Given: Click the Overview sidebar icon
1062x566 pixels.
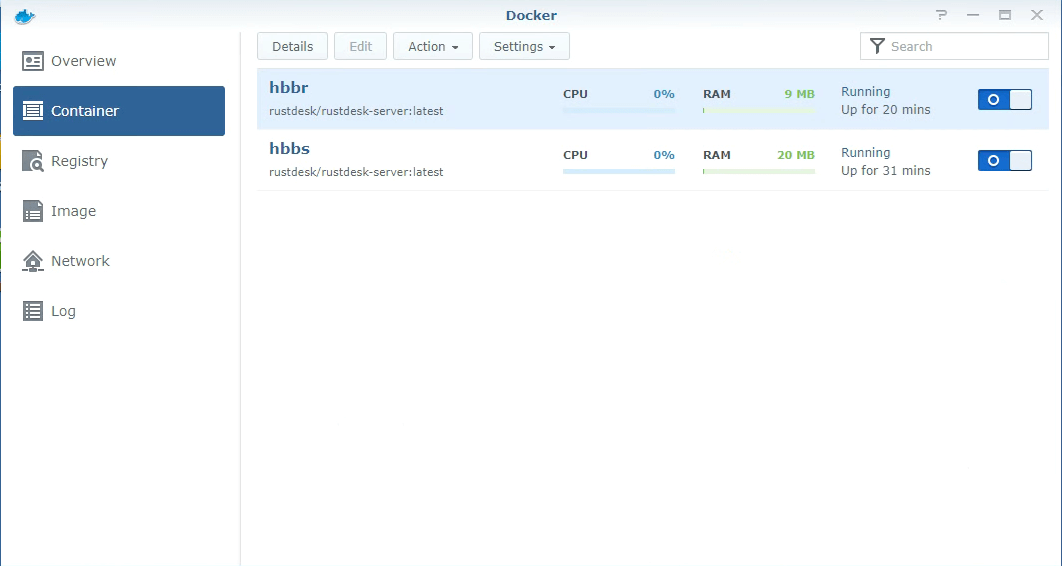Looking at the screenshot, I should click(x=33, y=61).
